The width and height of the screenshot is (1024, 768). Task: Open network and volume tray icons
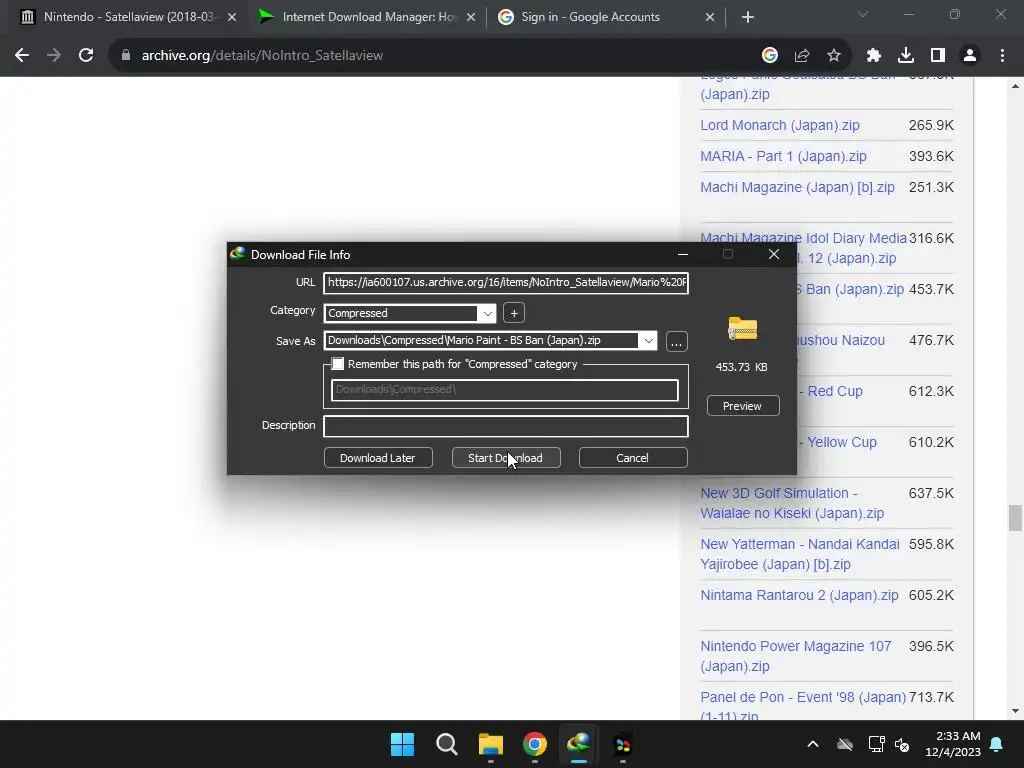coord(889,744)
